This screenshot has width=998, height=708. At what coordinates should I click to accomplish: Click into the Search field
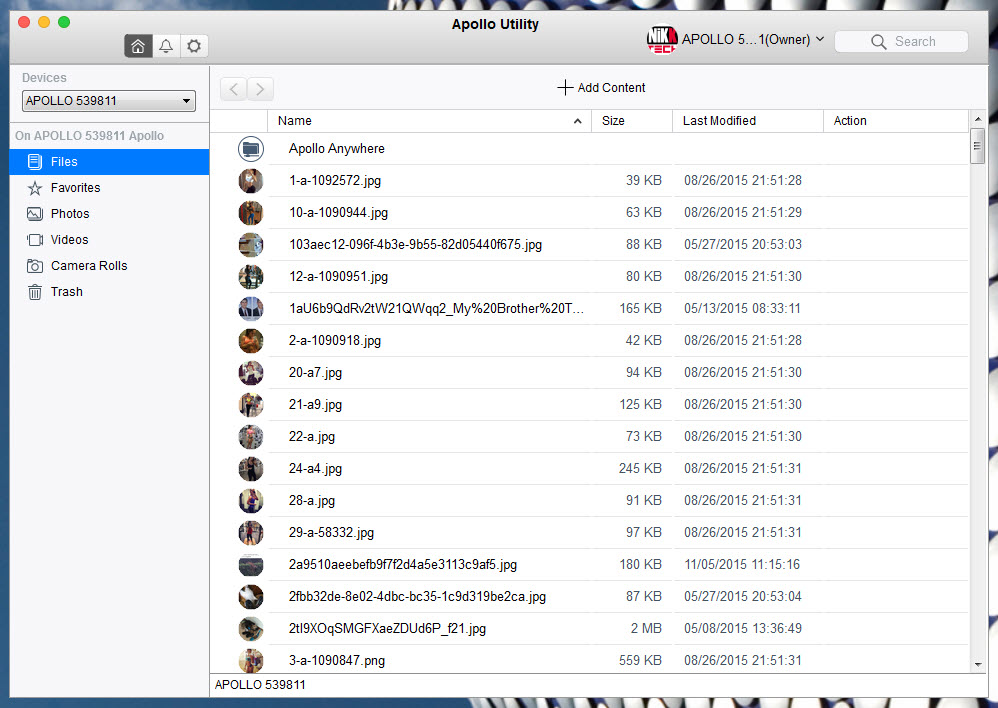[901, 42]
